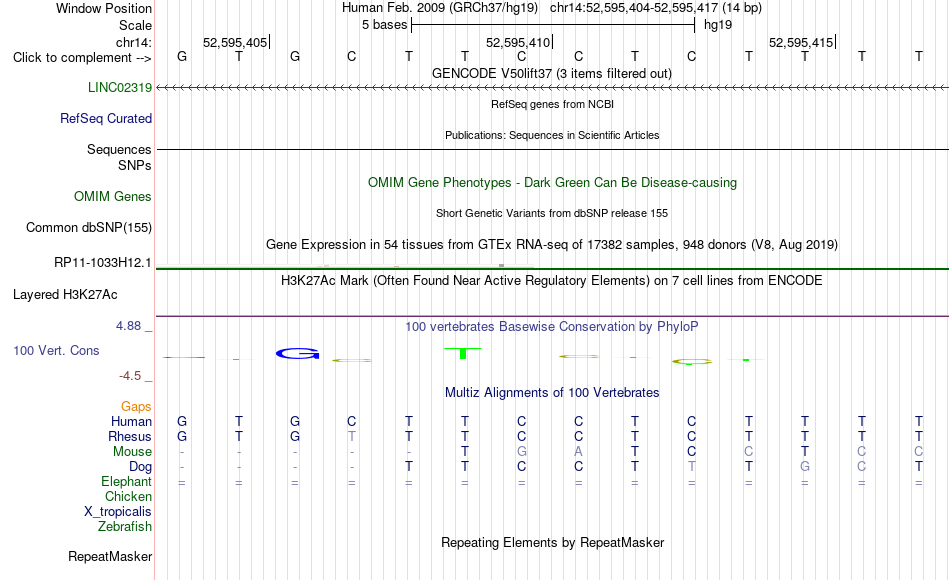
Task: Click the RP11-1033H12.1 GTEx item label
Action: point(102,262)
